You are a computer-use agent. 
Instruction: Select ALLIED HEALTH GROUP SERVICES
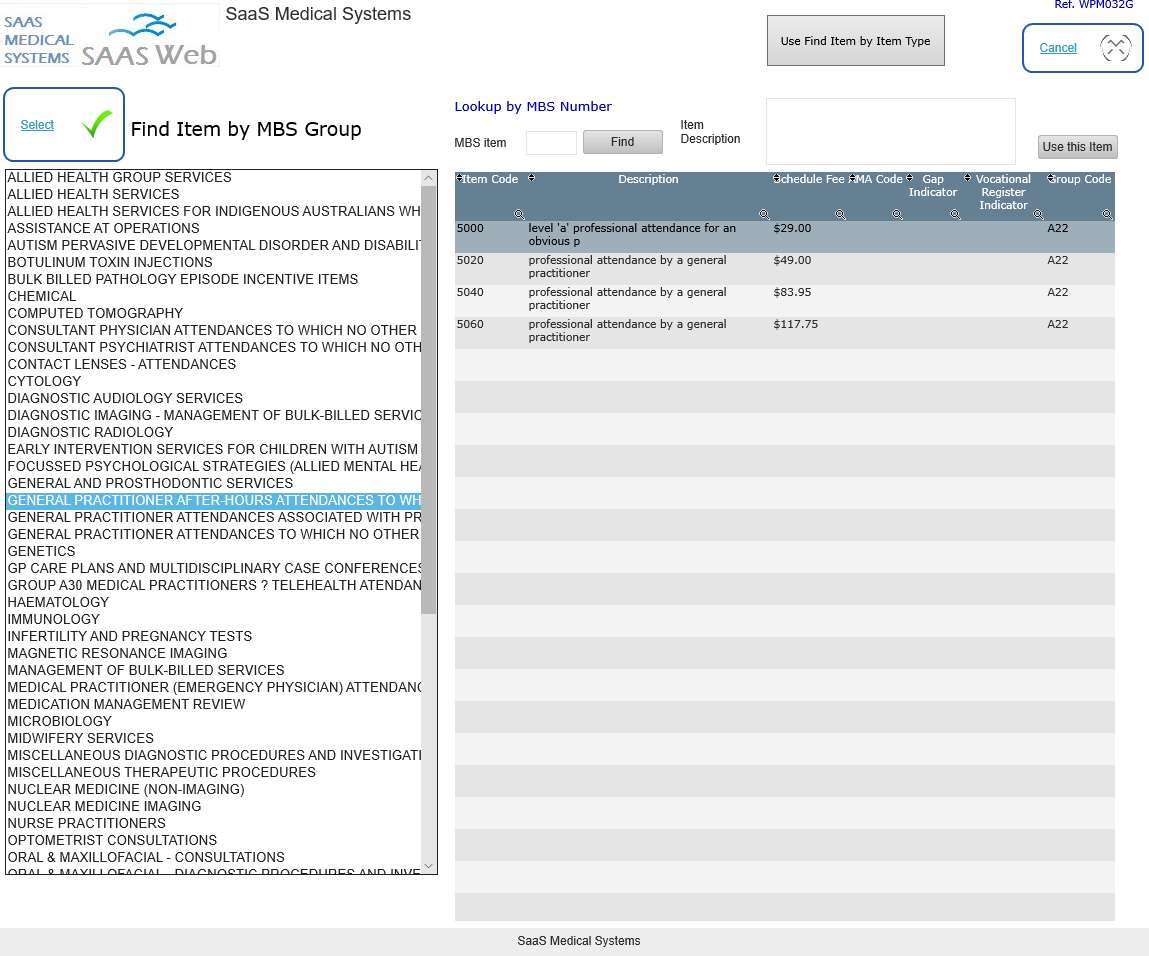tap(213, 177)
